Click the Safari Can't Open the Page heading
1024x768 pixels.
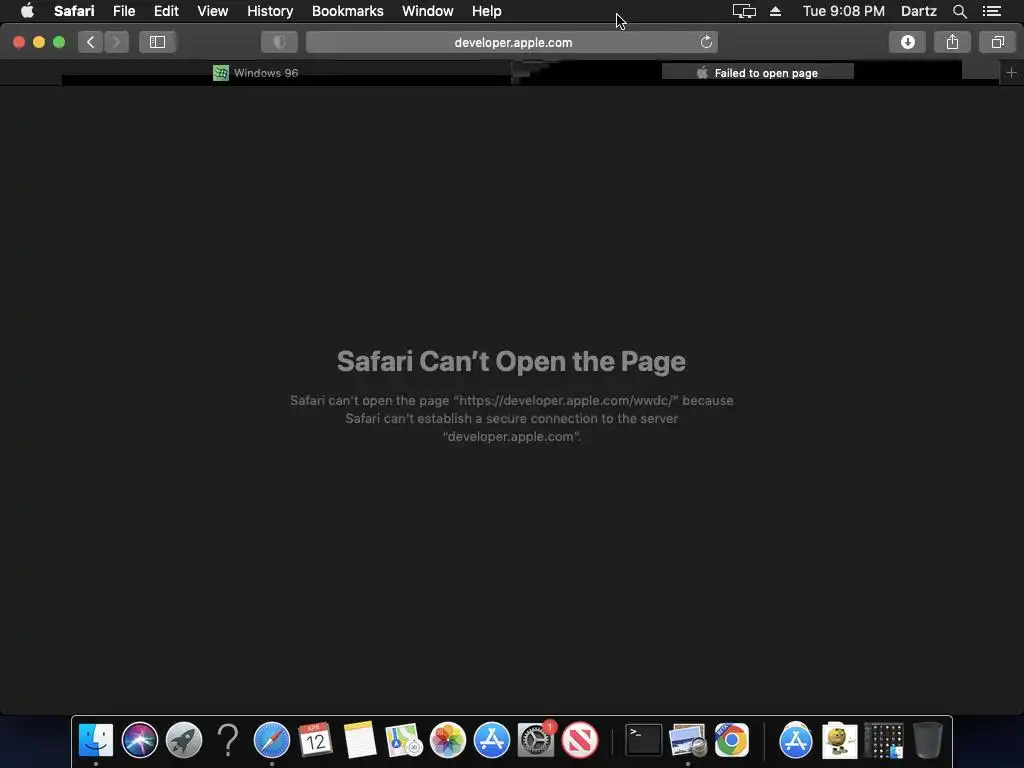coord(511,361)
